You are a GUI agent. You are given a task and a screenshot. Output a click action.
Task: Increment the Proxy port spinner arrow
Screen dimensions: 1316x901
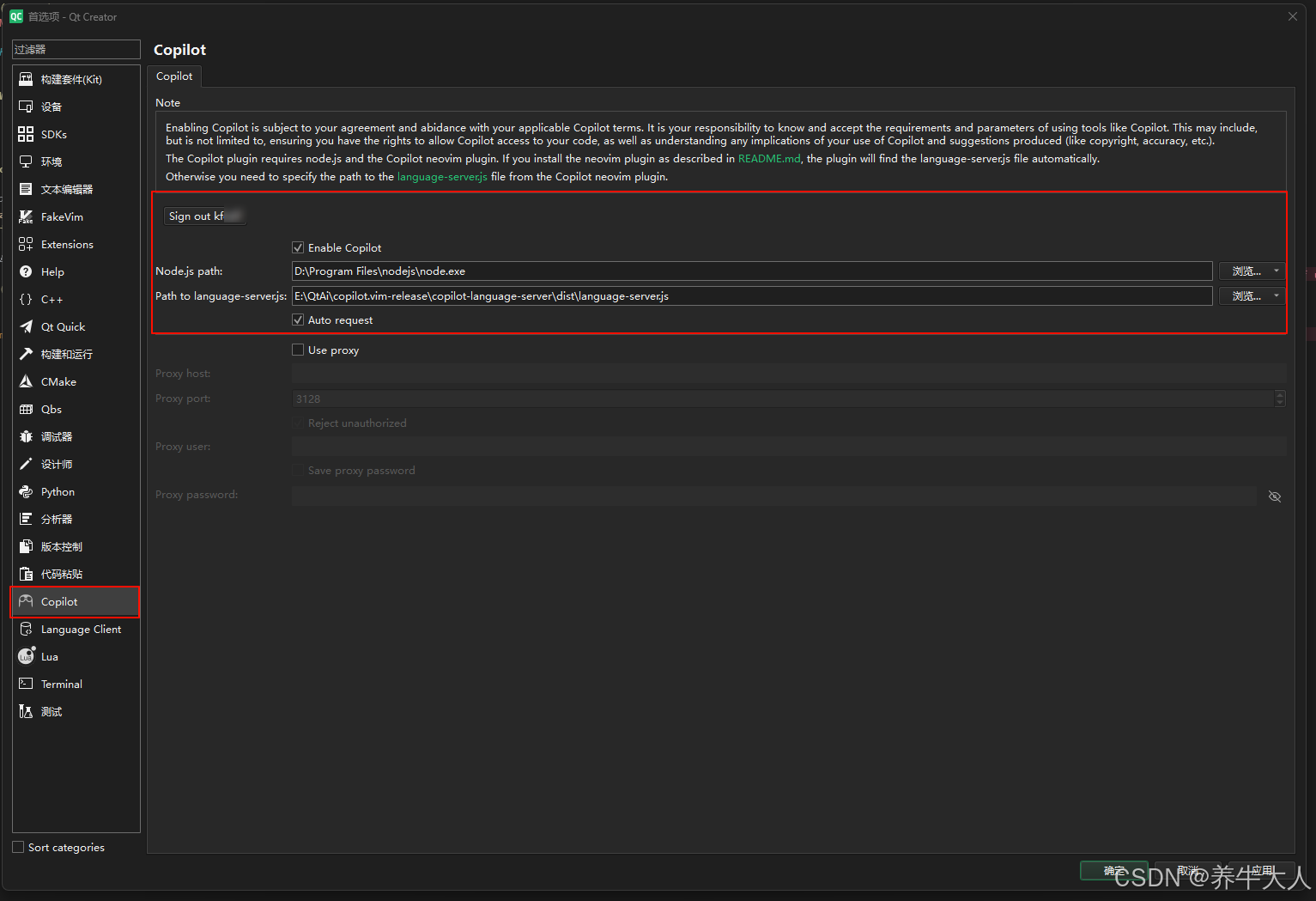coord(1280,394)
